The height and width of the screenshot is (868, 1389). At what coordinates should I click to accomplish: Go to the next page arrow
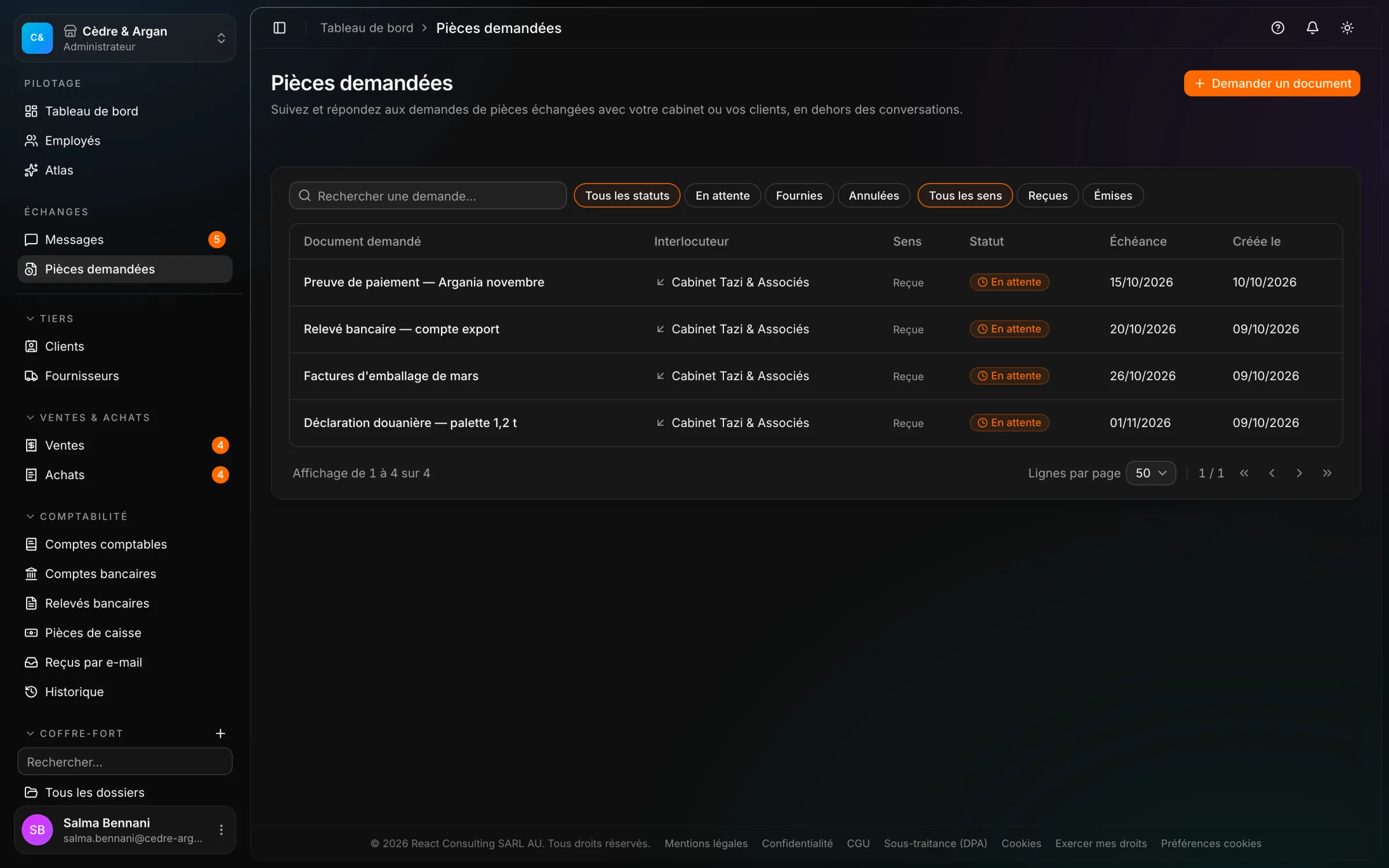(x=1299, y=473)
